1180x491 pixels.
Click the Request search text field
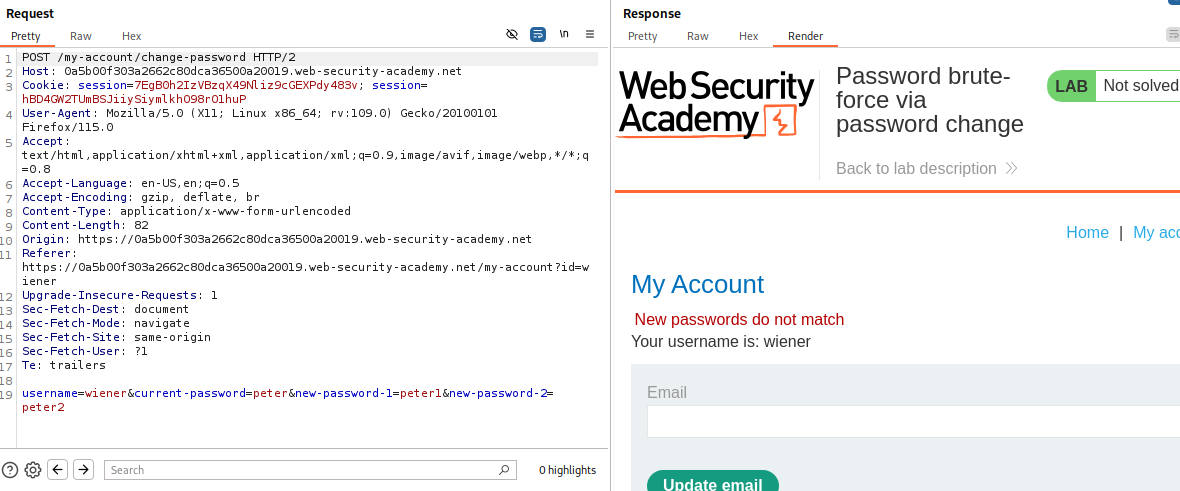pyautogui.click(x=300, y=470)
